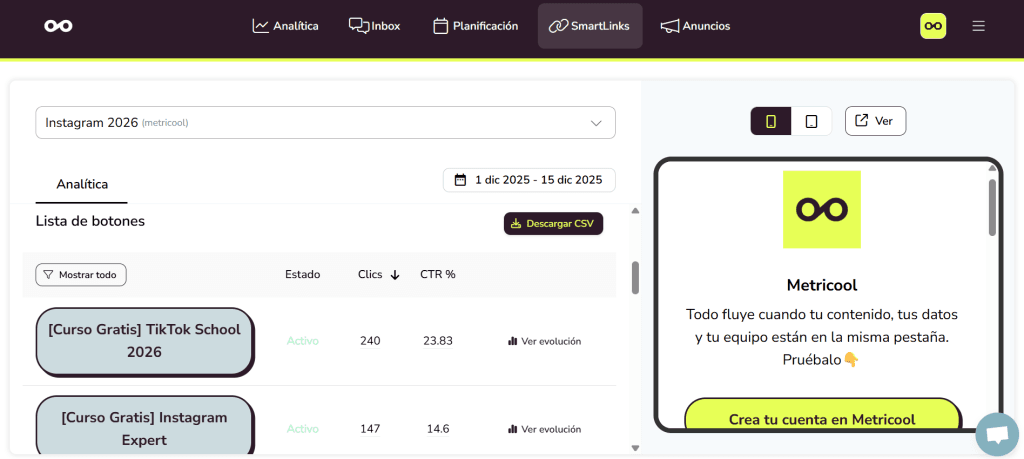Click the phone preview scrollbar
The width and height of the screenshot is (1024, 459).
(992, 208)
